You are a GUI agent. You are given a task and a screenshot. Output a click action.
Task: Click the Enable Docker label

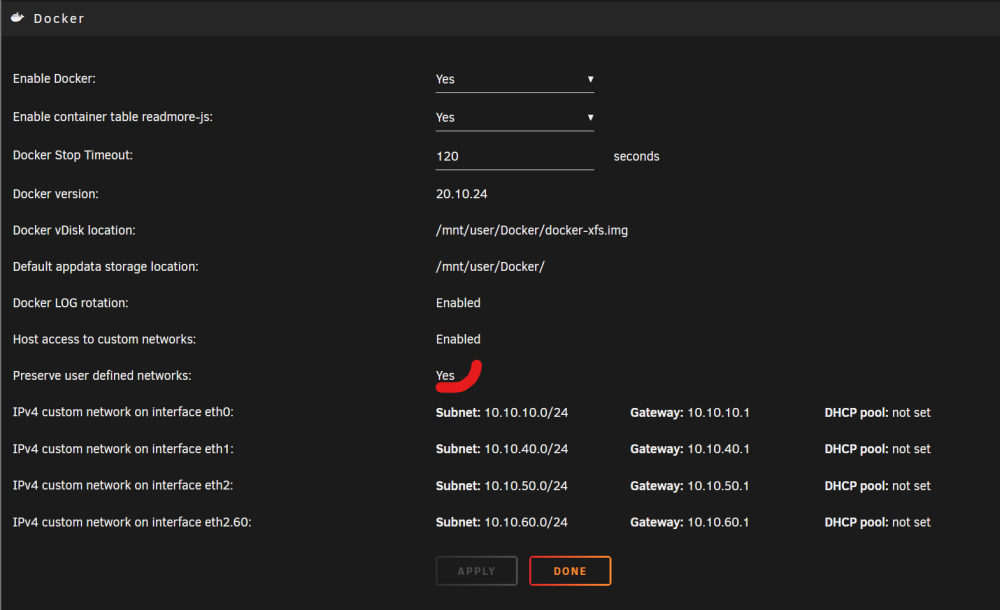tap(54, 78)
